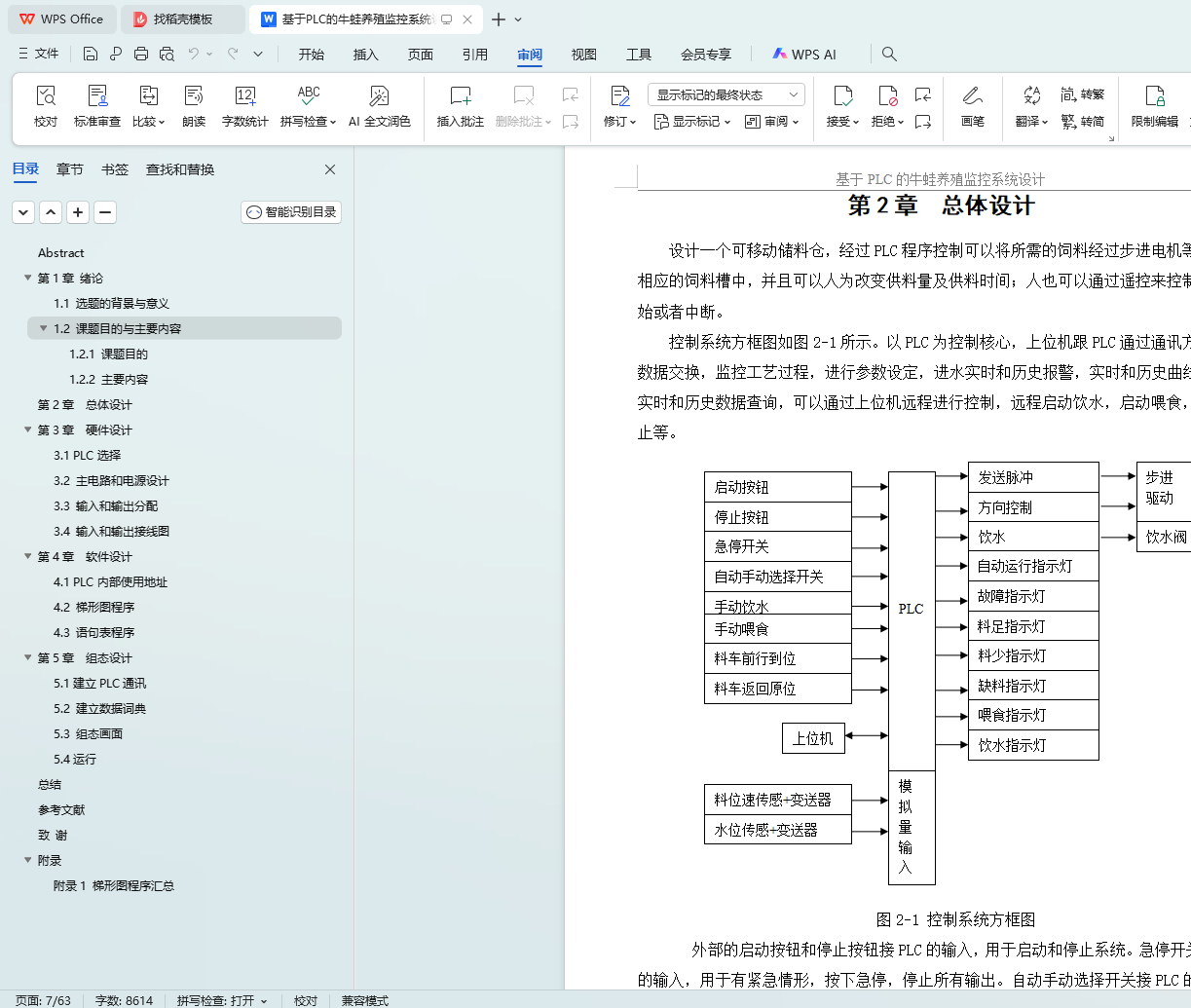Convert text with 转繁 button

pyautogui.click(x=1083, y=94)
